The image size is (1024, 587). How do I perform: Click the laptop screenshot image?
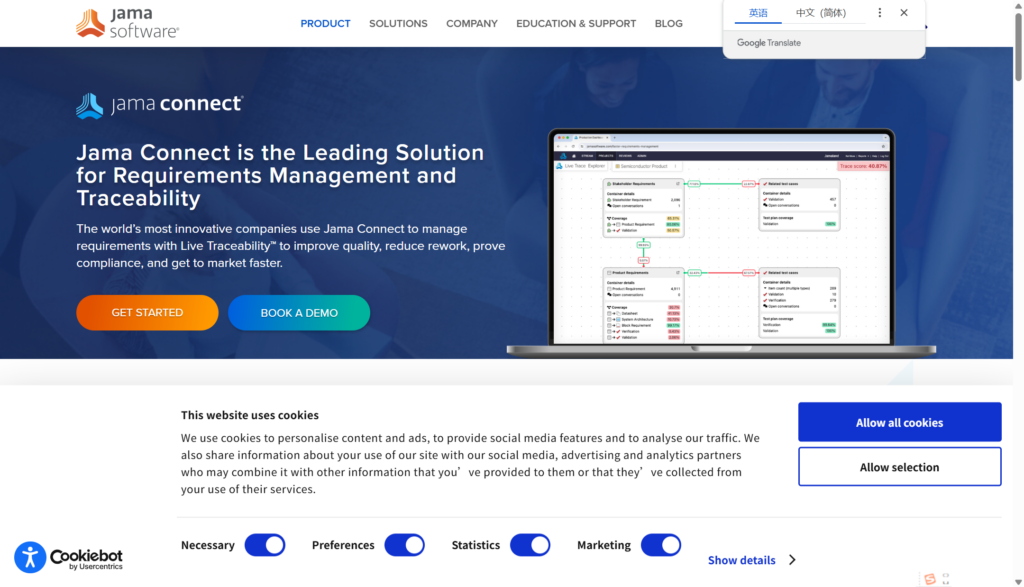(720, 240)
